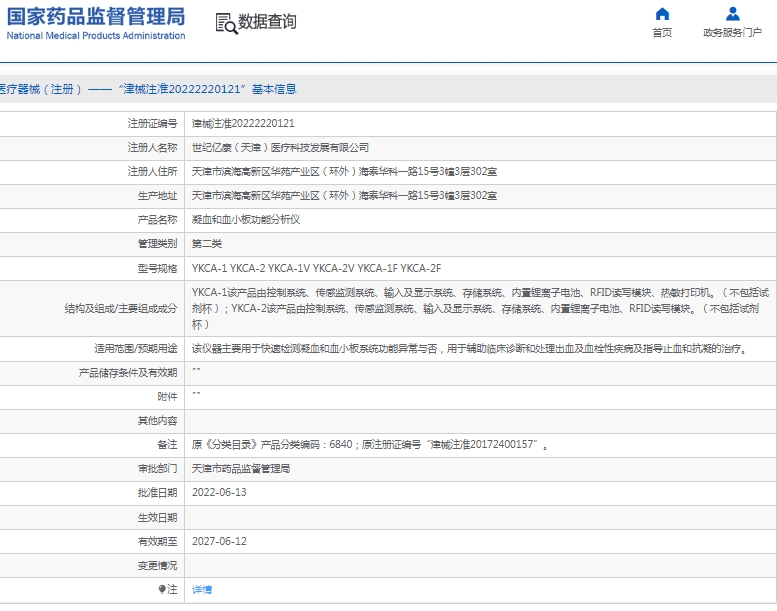This screenshot has height=611, width=777.
Task: Select the structure description text starting YKCA-1该产品
Action: pyautogui.click(x=480, y=308)
